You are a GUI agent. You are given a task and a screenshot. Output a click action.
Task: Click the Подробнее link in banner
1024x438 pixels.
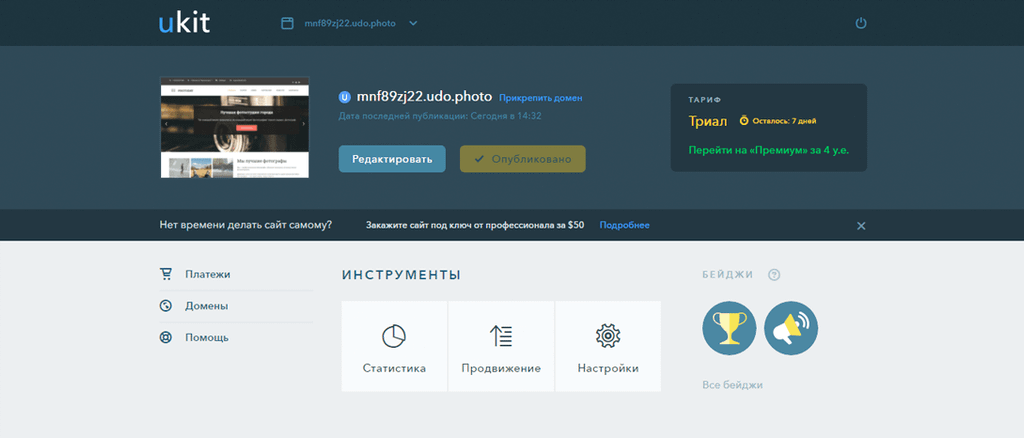tap(624, 225)
